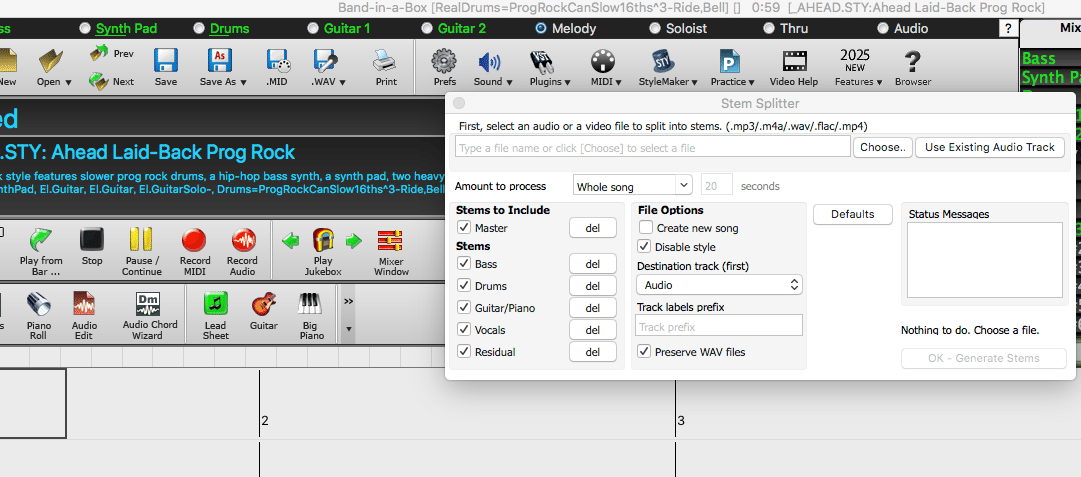Save the song with the Save floppy icon
Viewport: 1081px width, 477px height.
(165, 68)
